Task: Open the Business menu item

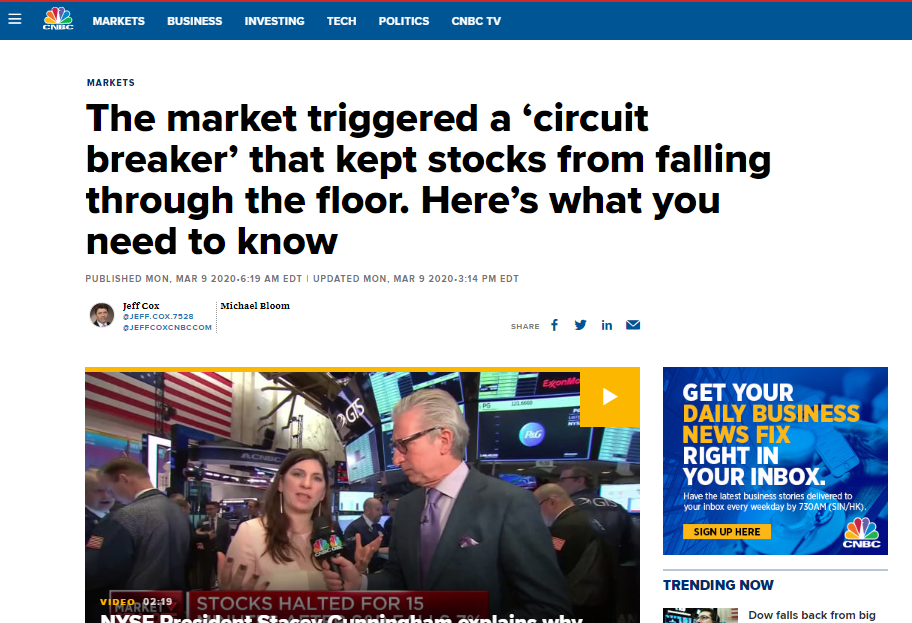Action: [195, 21]
